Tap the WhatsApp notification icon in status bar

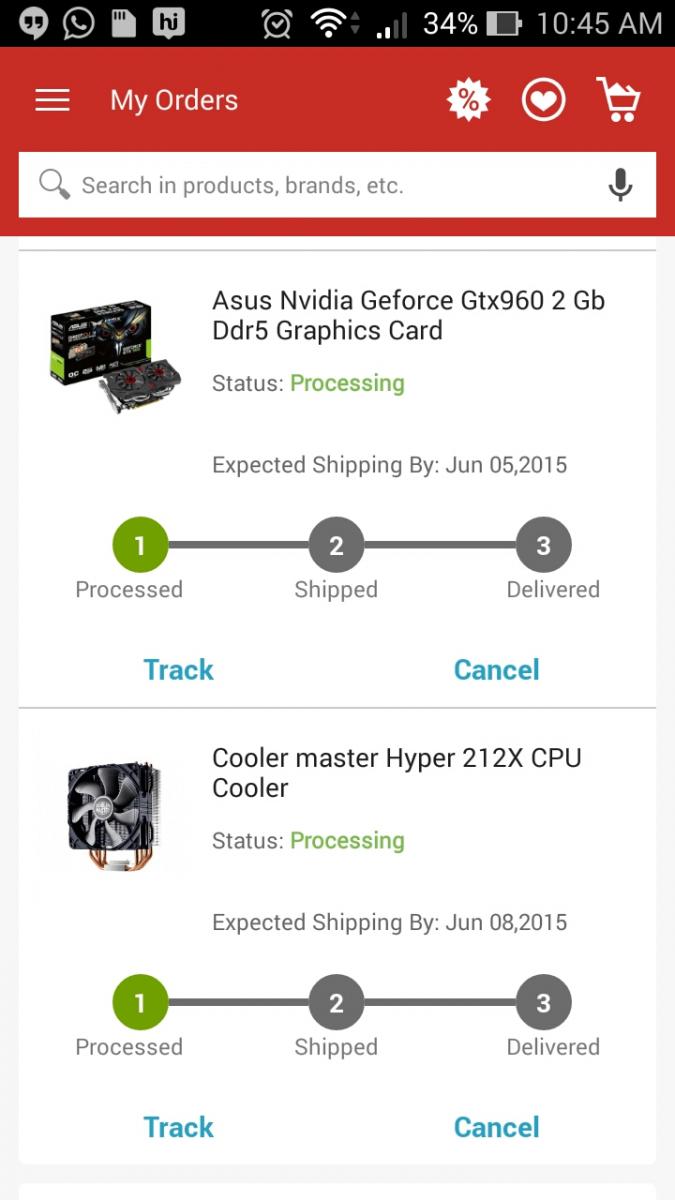pos(78,23)
